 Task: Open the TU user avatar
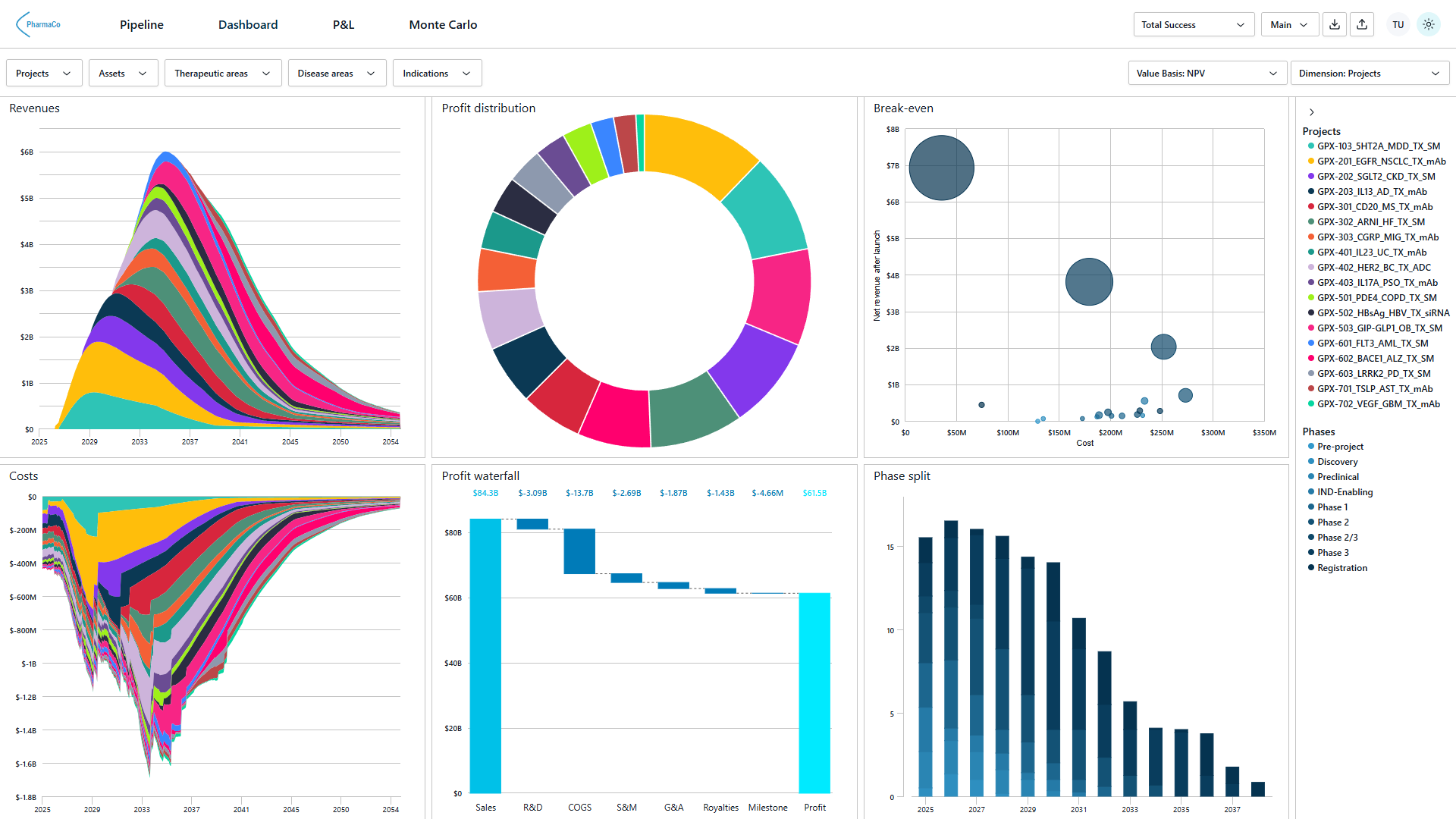tap(1398, 24)
